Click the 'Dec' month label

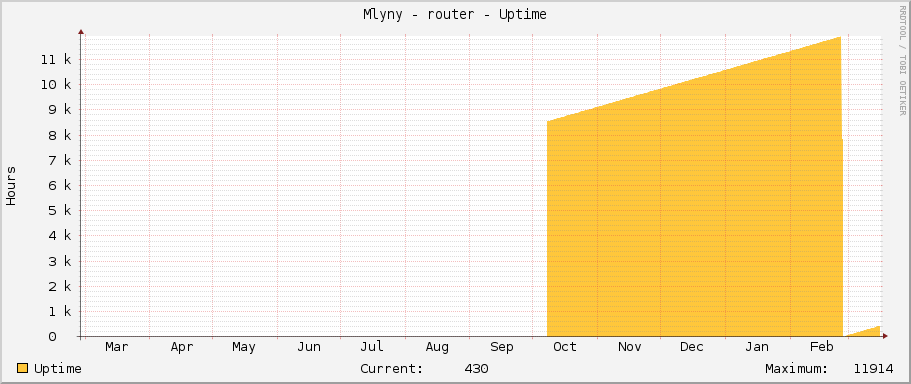(692, 347)
